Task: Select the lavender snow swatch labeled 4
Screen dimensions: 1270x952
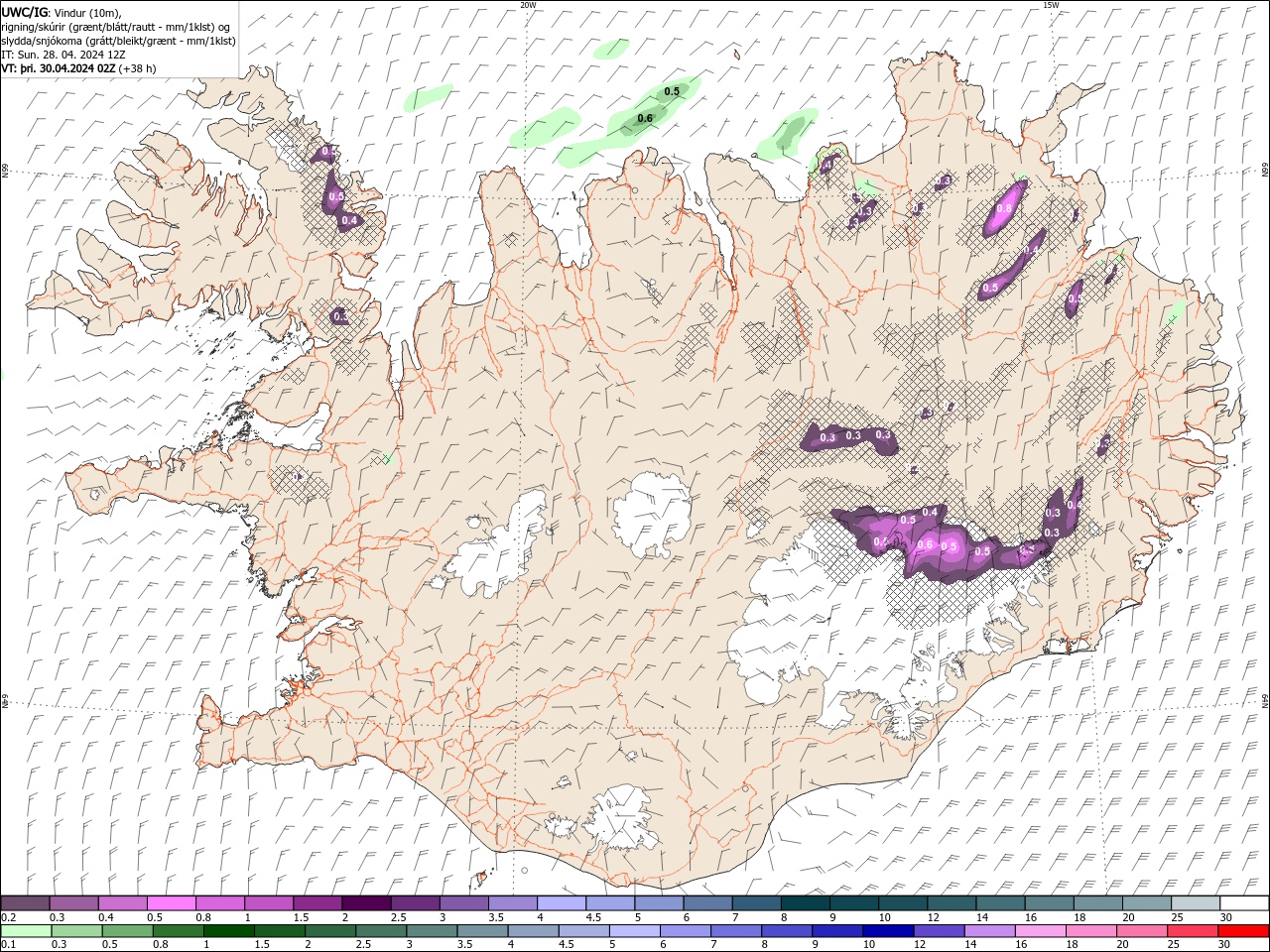Action: (x=562, y=903)
